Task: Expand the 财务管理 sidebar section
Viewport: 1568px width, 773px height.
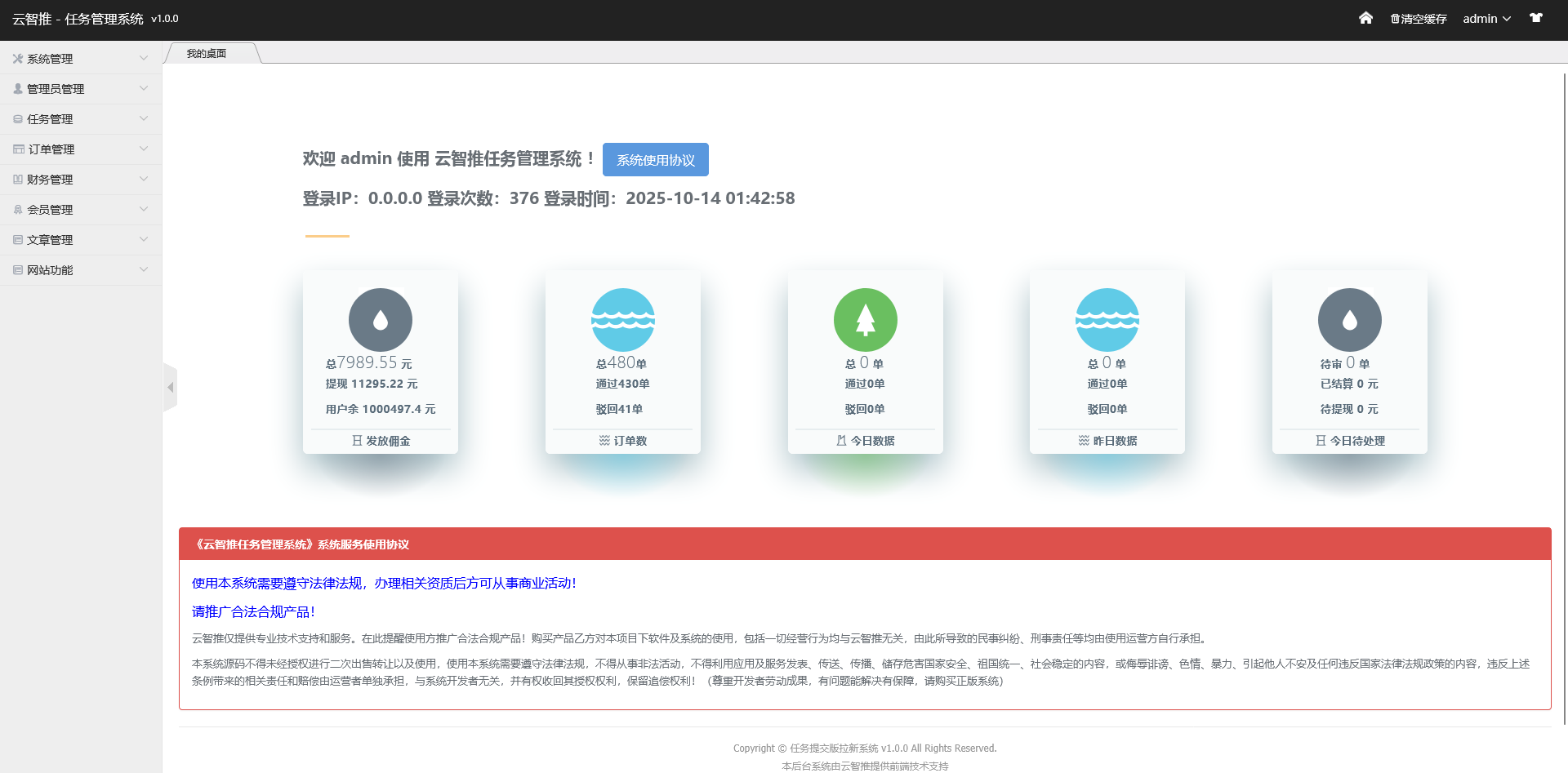Action: 80,180
